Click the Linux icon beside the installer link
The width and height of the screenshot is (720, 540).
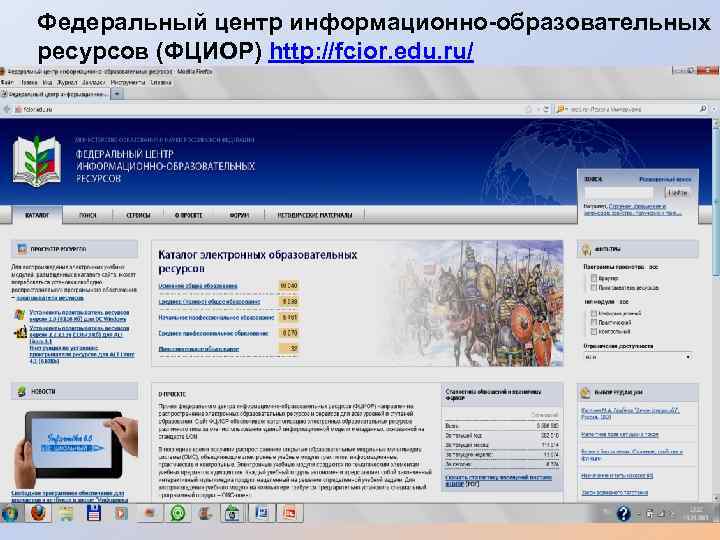click(x=20, y=332)
